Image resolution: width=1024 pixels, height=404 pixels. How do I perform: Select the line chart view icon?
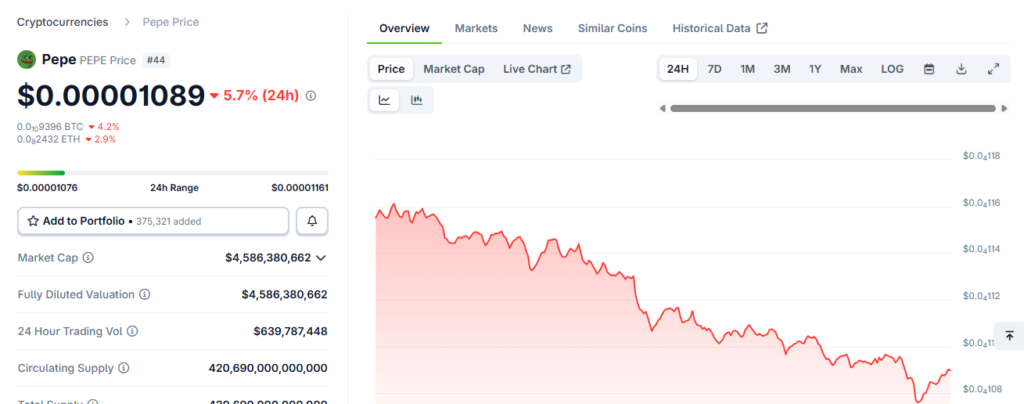pyautogui.click(x=385, y=100)
